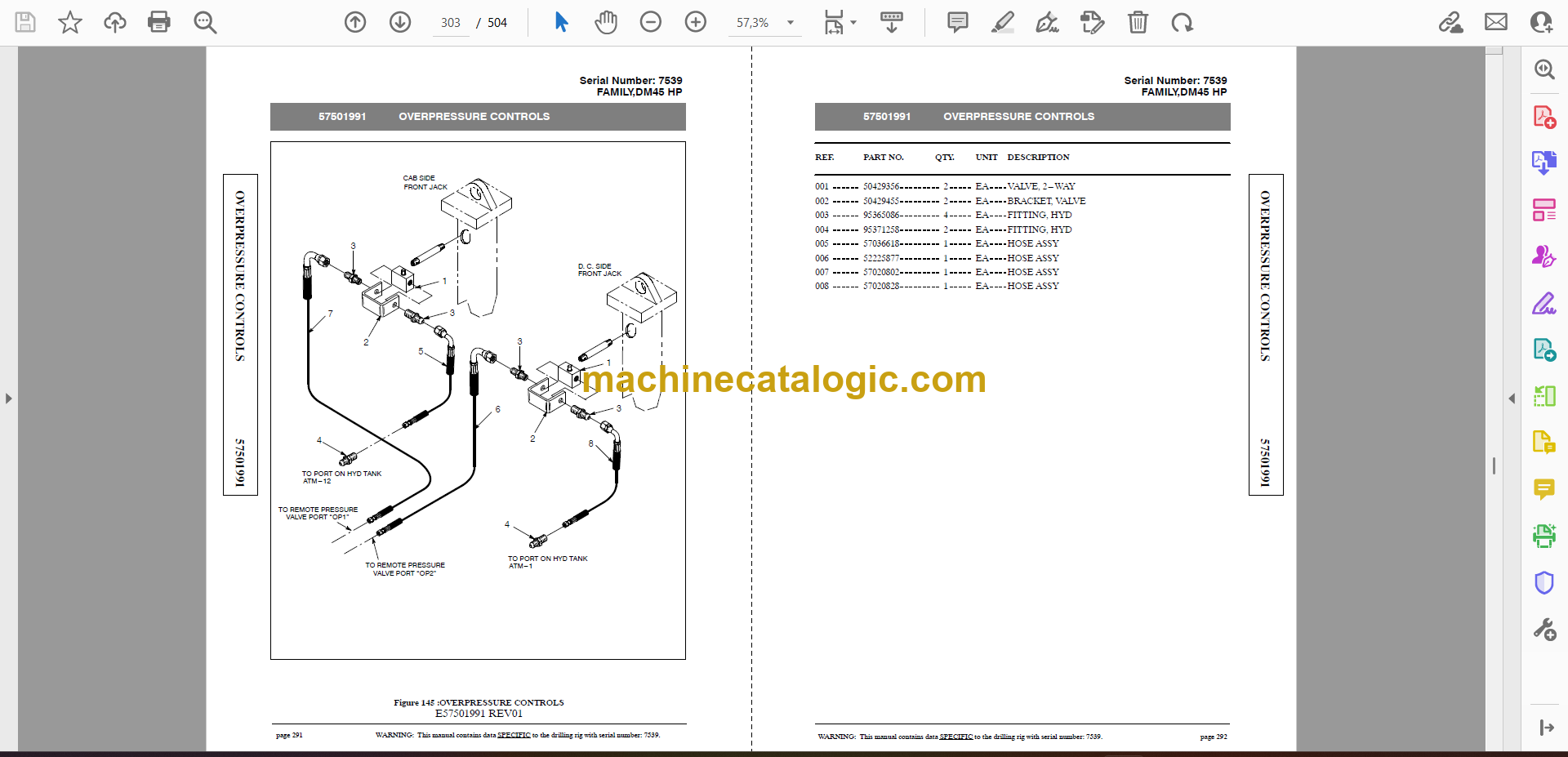
Task: Go to previous page arrow
Action: pos(355,22)
